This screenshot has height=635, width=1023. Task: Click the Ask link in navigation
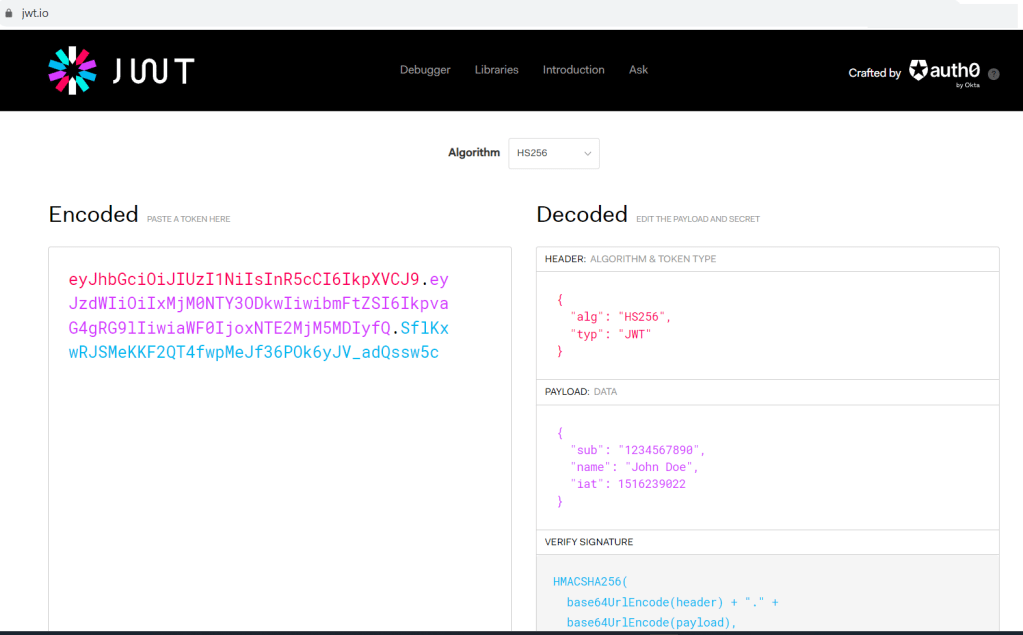pos(638,70)
